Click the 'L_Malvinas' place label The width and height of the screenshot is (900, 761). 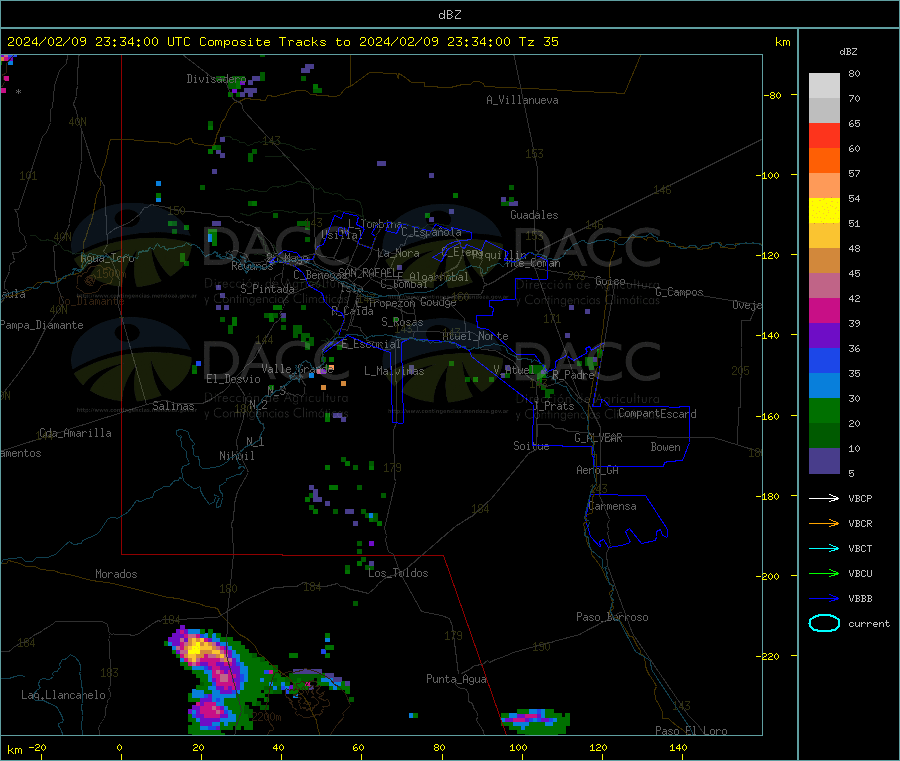coord(394,371)
